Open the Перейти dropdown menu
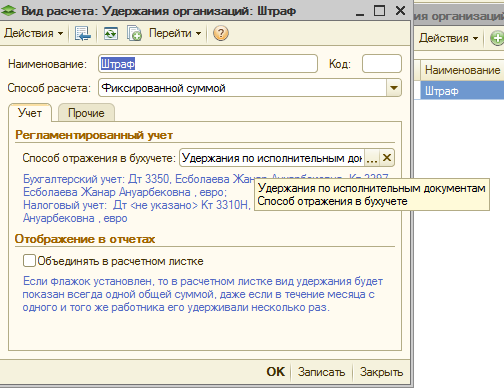Viewport: 504px width, 388px height. point(175,33)
